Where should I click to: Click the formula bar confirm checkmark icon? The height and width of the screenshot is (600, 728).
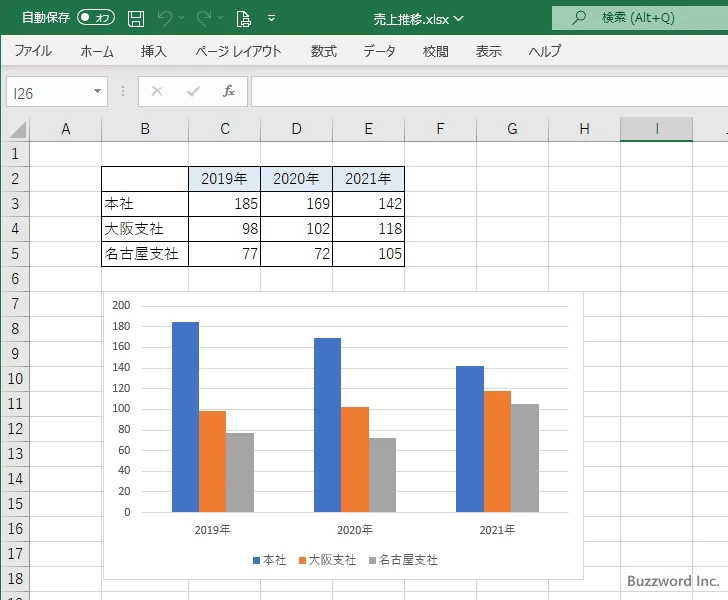tap(193, 91)
